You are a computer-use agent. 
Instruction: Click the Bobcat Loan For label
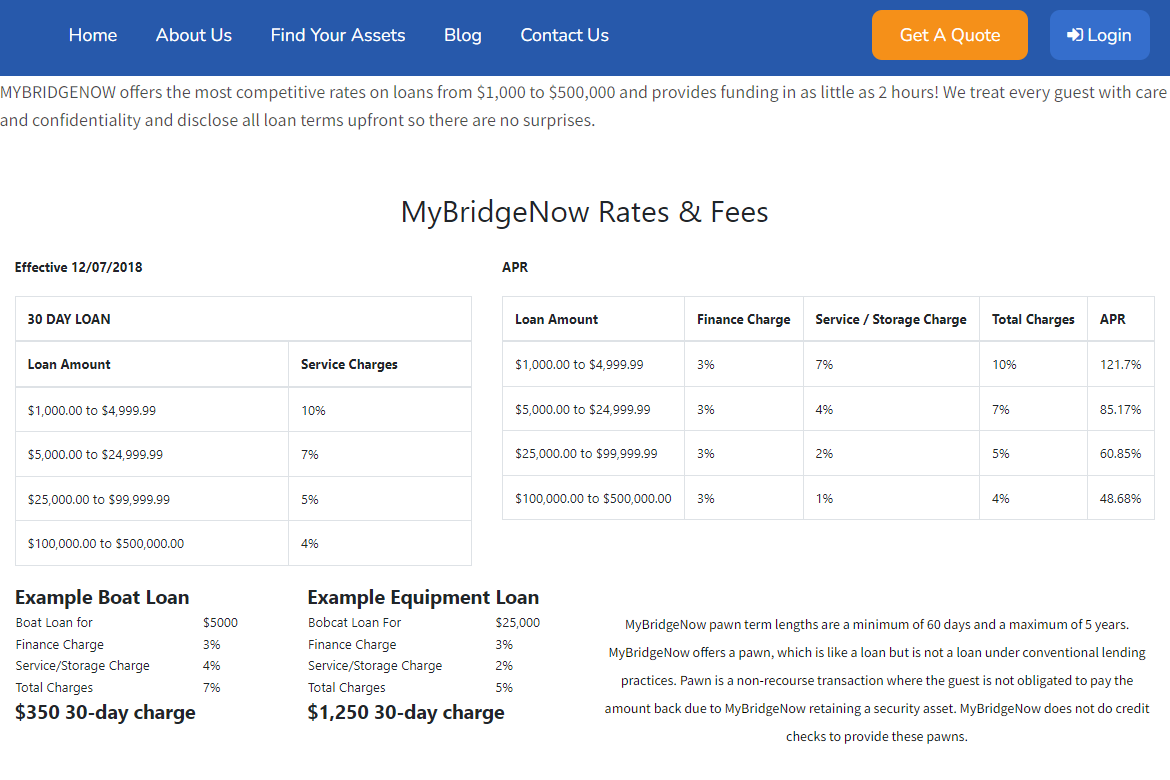click(354, 623)
